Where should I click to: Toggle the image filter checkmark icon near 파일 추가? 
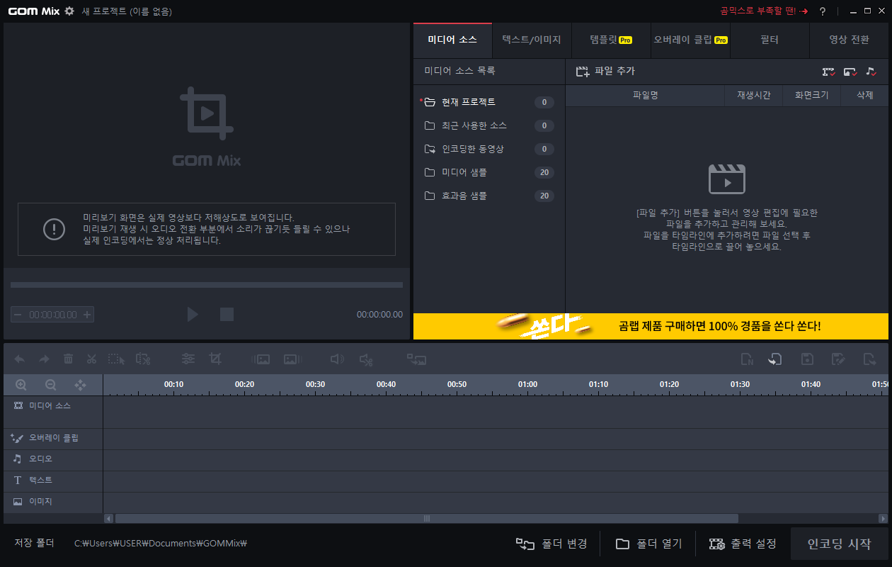point(850,72)
